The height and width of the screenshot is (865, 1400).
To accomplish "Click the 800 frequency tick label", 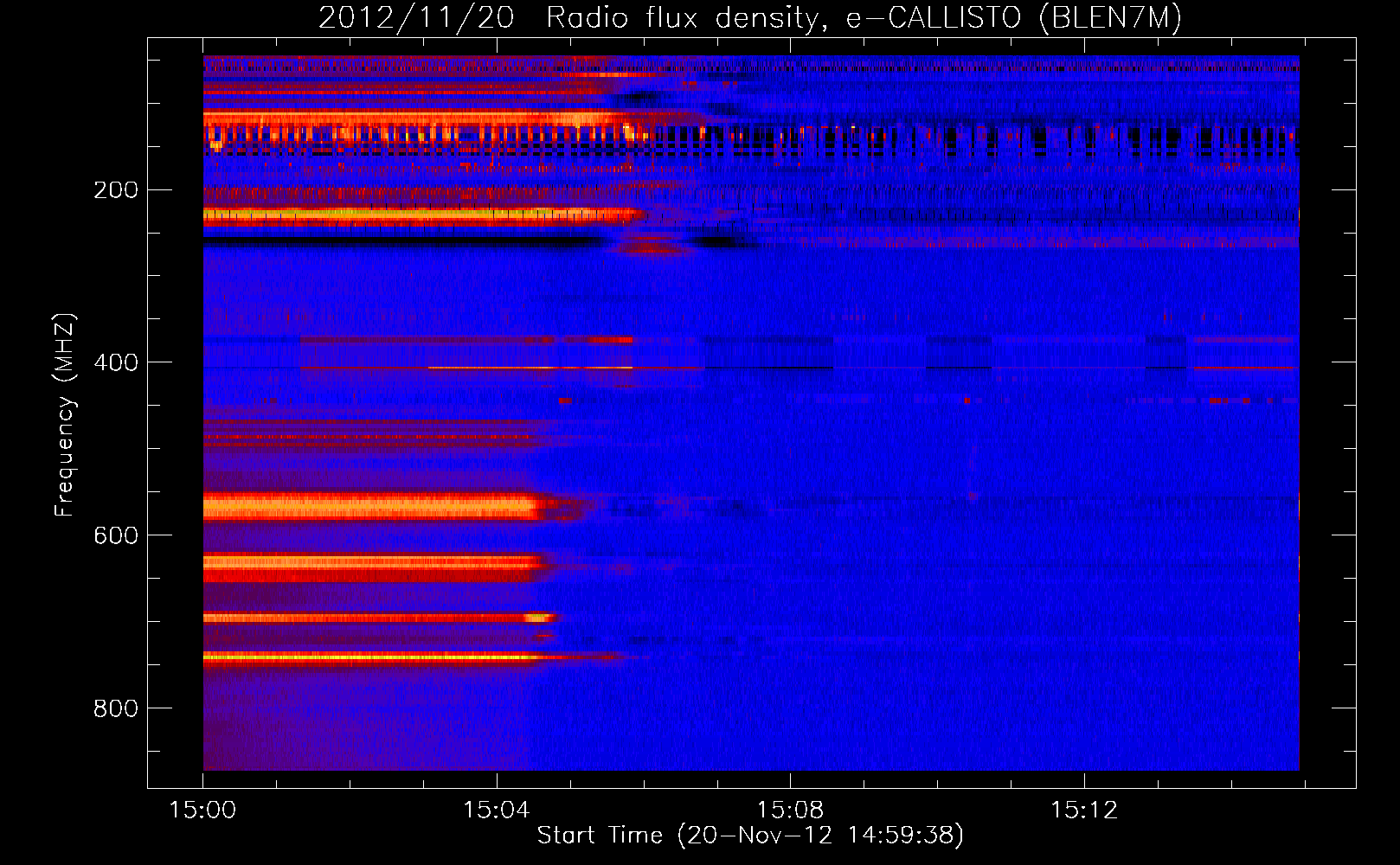I will (116, 708).
